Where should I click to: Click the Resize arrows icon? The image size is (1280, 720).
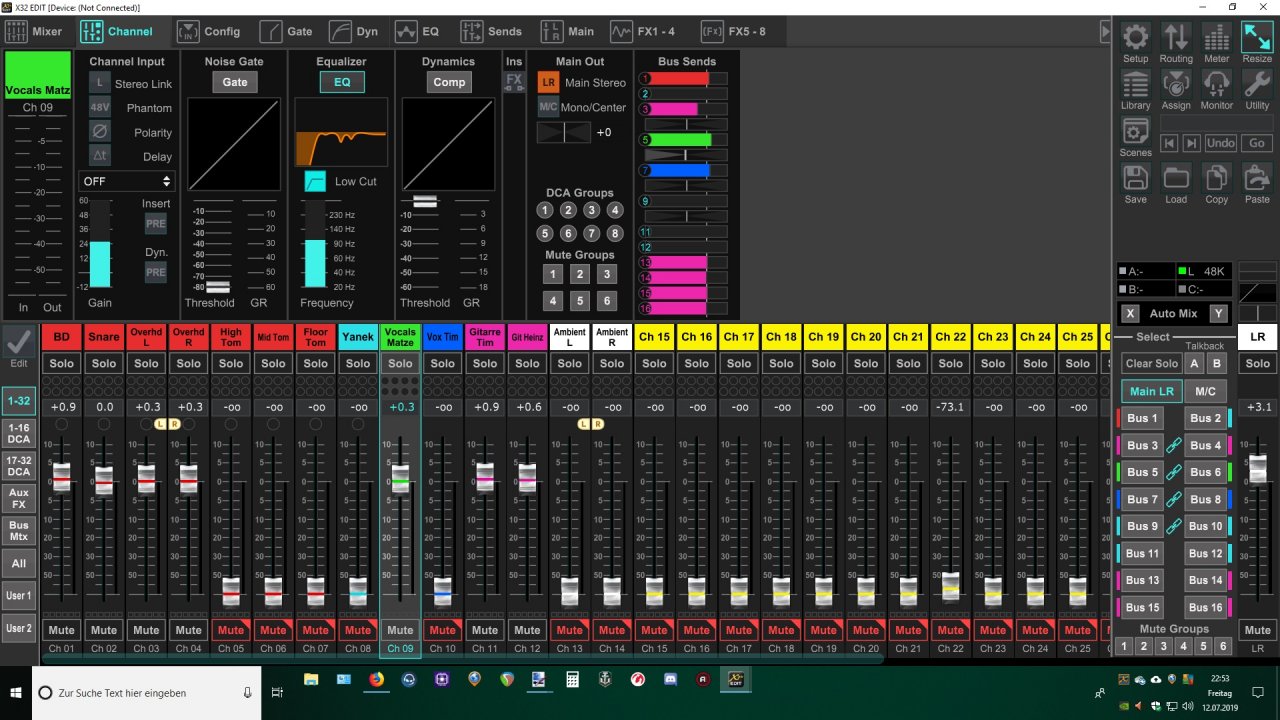1257,38
